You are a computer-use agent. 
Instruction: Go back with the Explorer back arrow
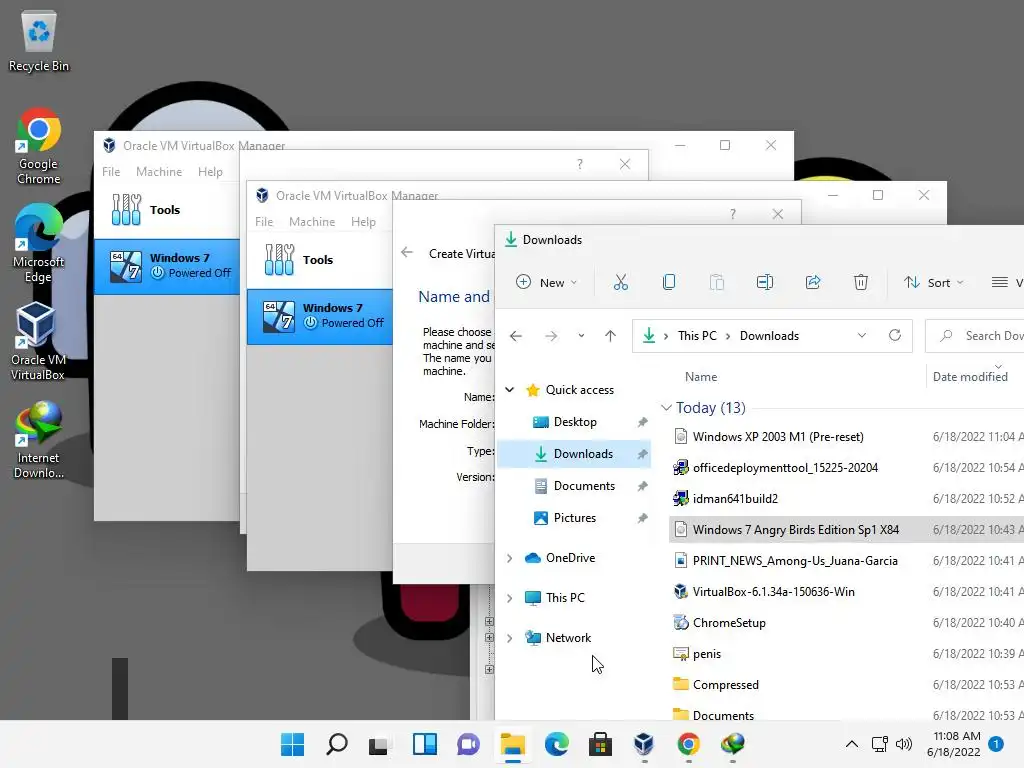pos(516,336)
